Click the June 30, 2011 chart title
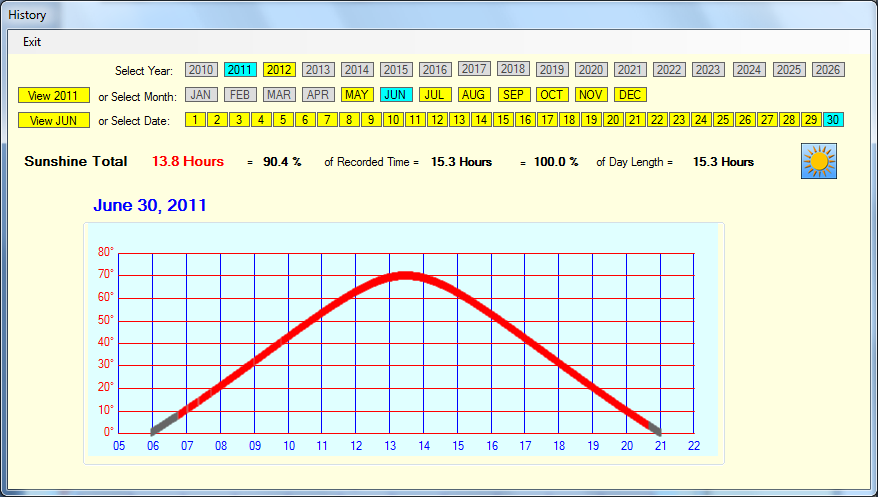This screenshot has width=878, height=497. [150, 205]
